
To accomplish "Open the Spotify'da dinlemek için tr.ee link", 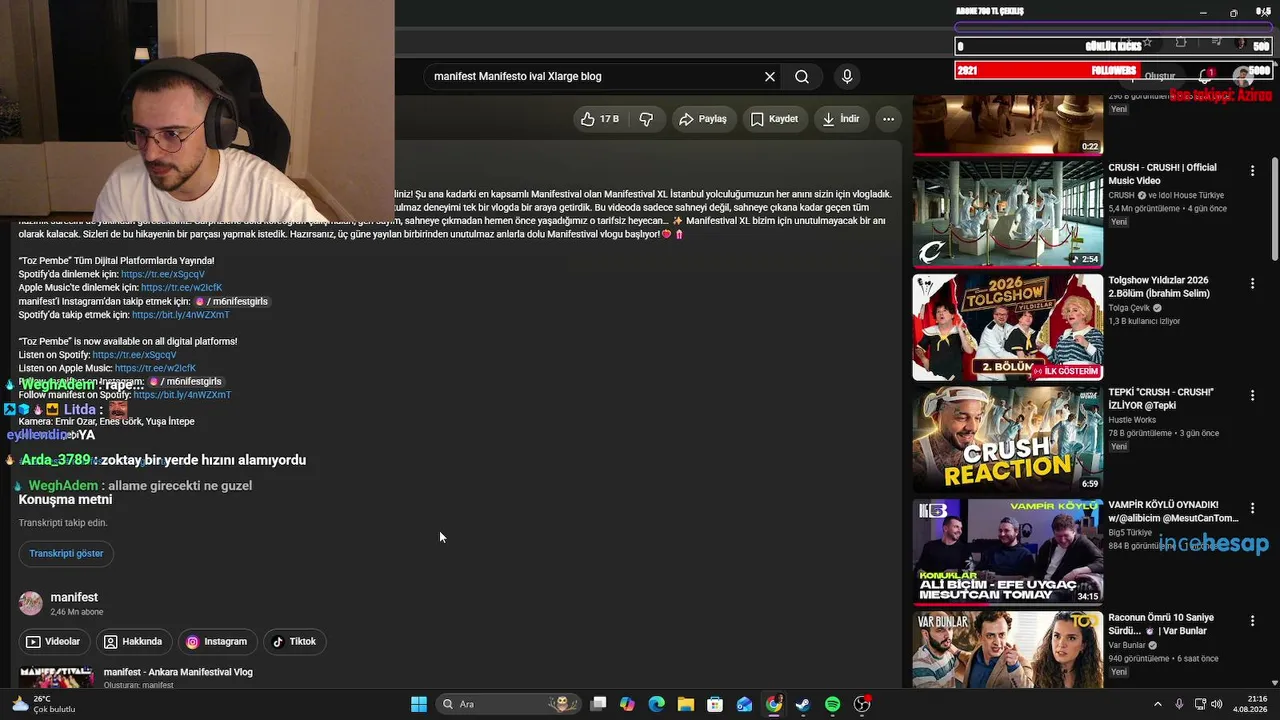I will tap(163, 274).
